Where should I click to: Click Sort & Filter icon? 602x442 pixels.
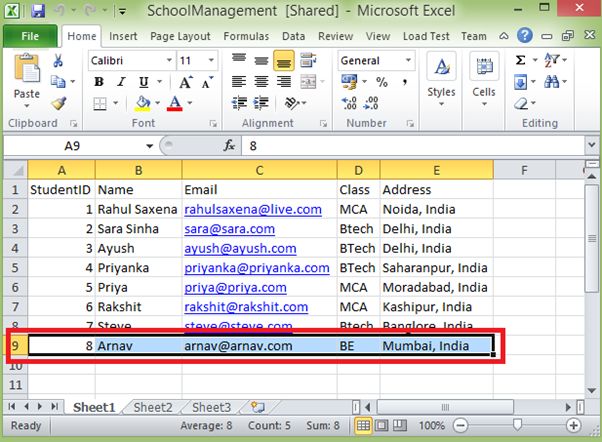[552, 60]
